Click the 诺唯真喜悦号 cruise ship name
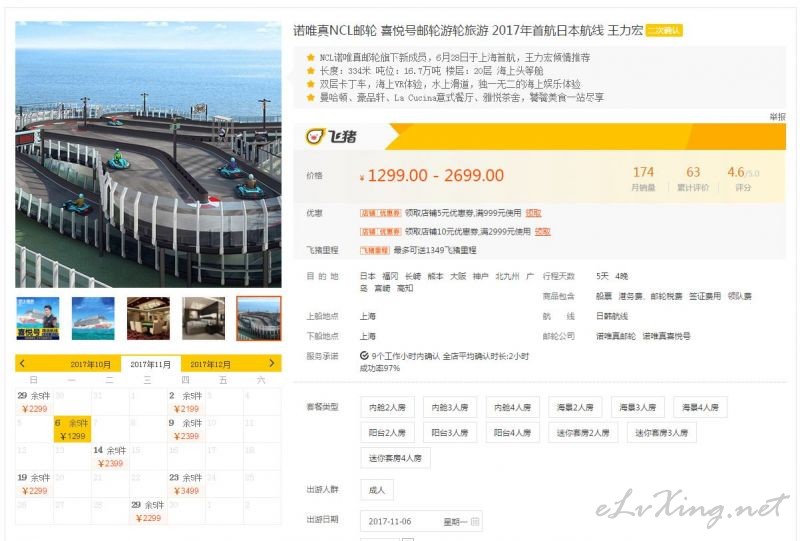 click(666, 336)
